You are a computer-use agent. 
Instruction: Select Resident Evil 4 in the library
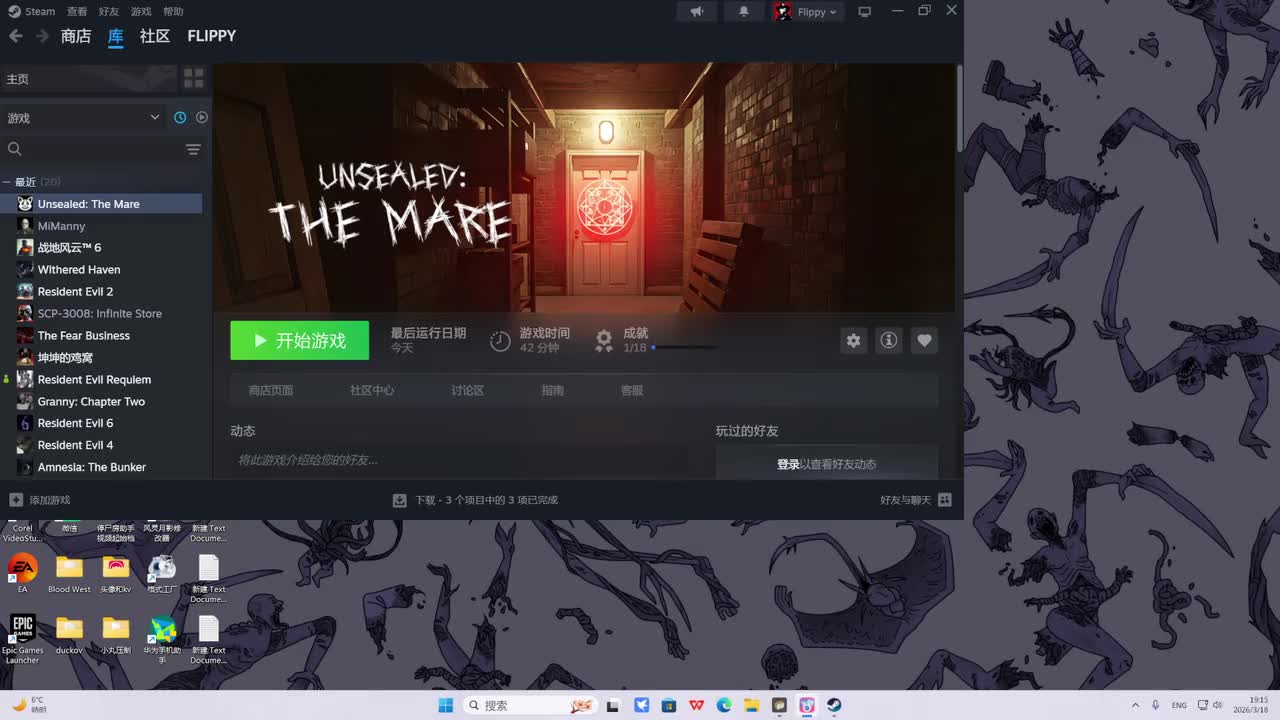pyautogui.click(x=101, y=446)
